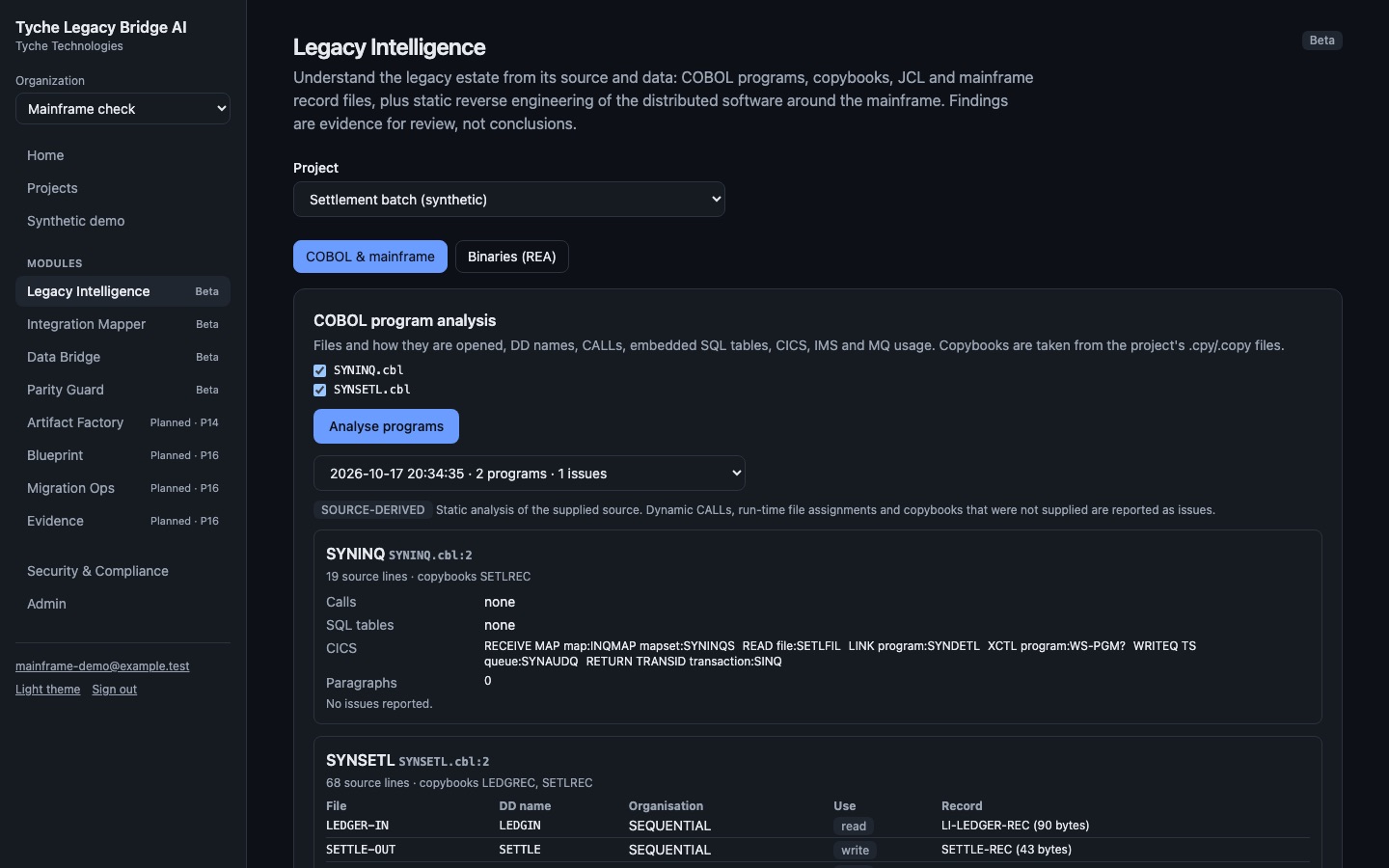Click the SYNSETL program heading
The image size is (1389, 868).
361,761
